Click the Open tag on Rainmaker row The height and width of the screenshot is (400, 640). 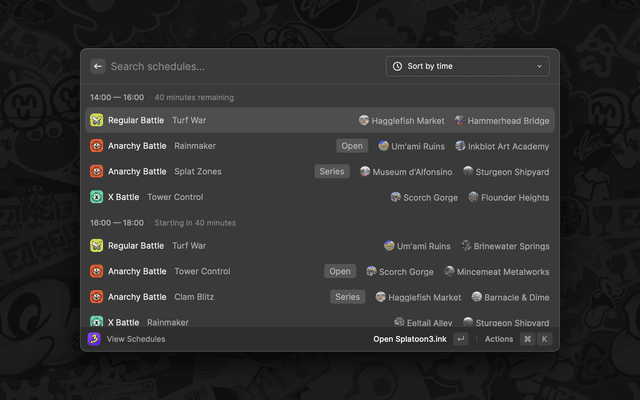[x=352, y=146]
